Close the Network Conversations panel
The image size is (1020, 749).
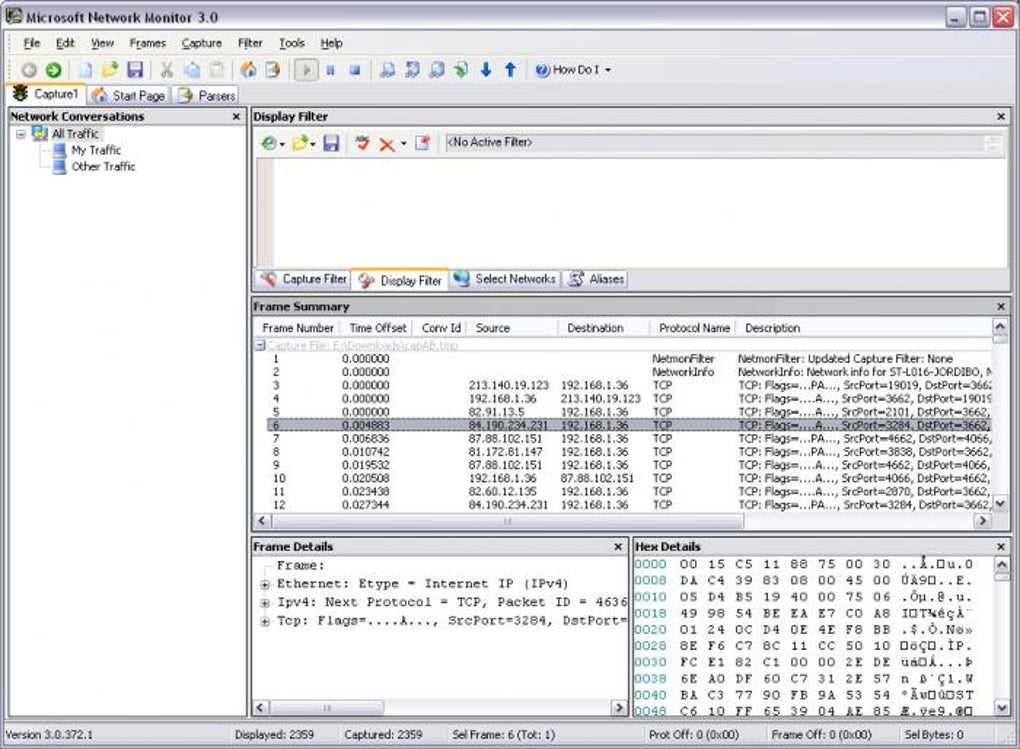click(x=236, y=117)
